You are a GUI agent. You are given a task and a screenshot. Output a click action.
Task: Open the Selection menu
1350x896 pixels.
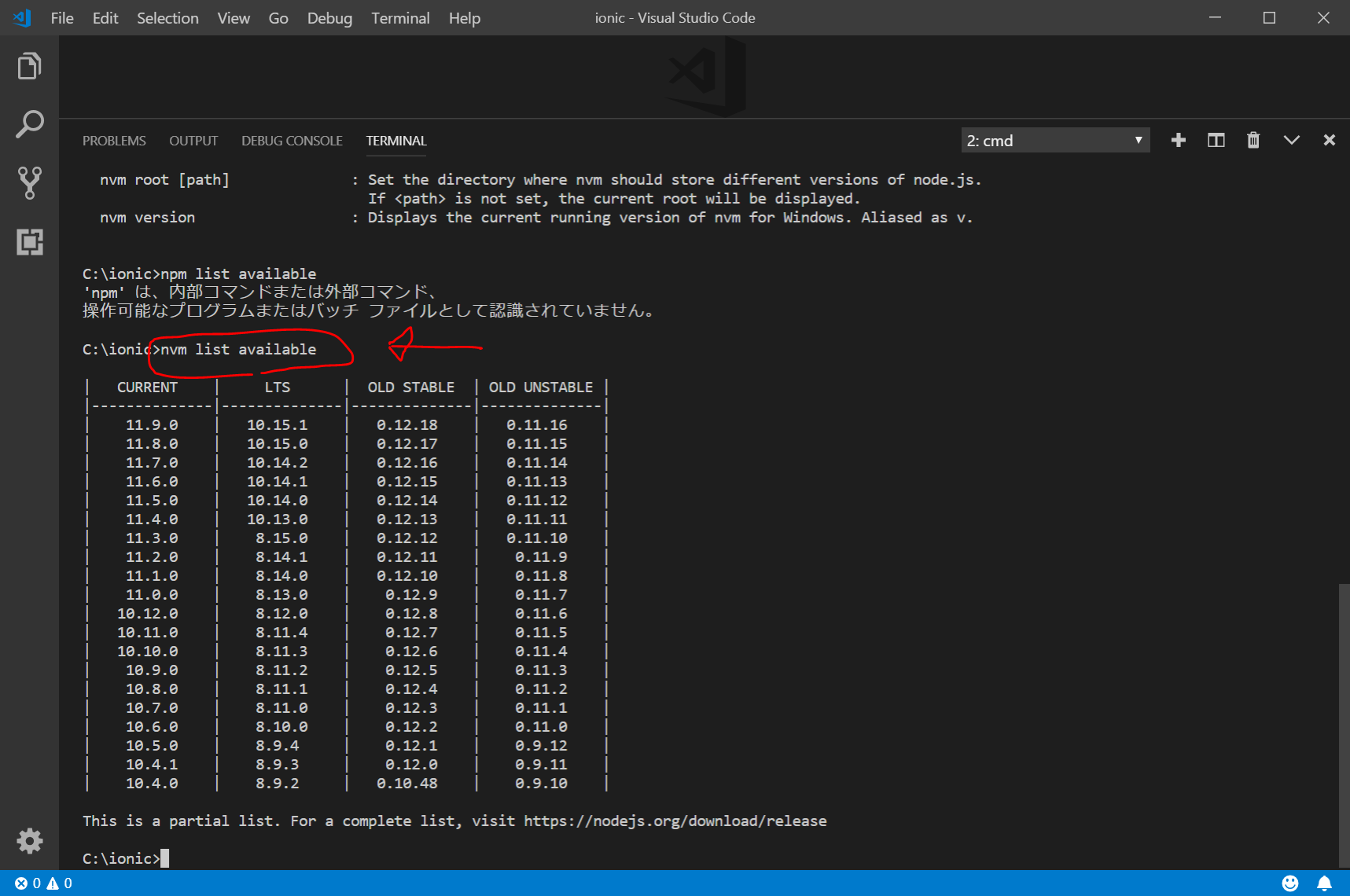(x=167, y=18)
